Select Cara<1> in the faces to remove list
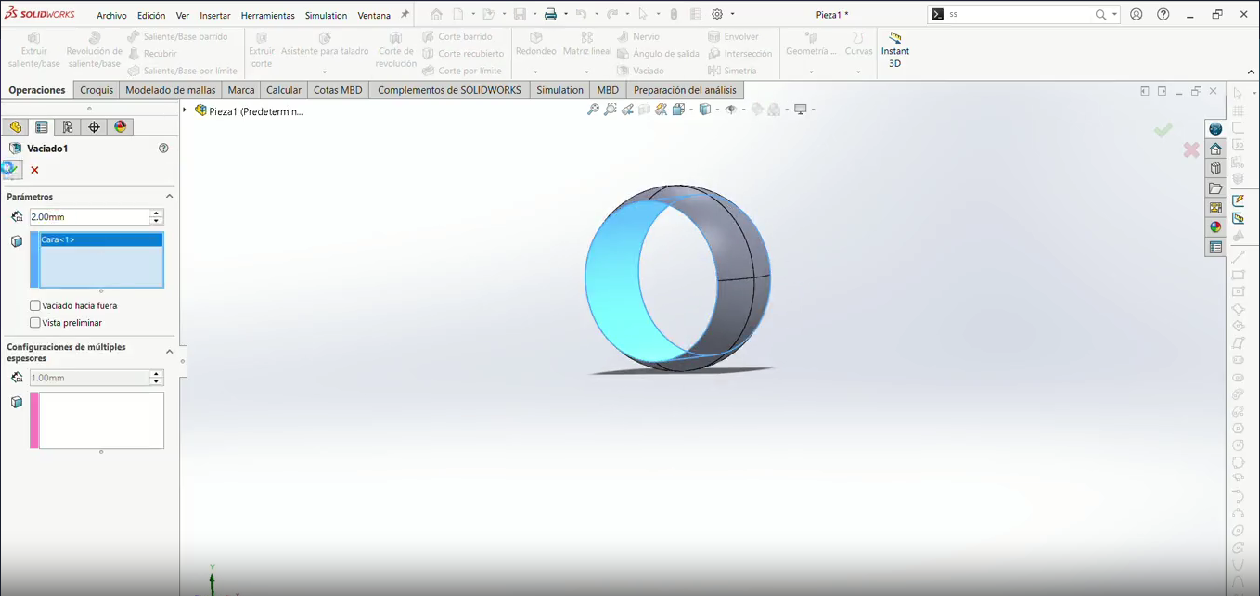The width and height of the screenshot is (1260, 596). (101, 240)
